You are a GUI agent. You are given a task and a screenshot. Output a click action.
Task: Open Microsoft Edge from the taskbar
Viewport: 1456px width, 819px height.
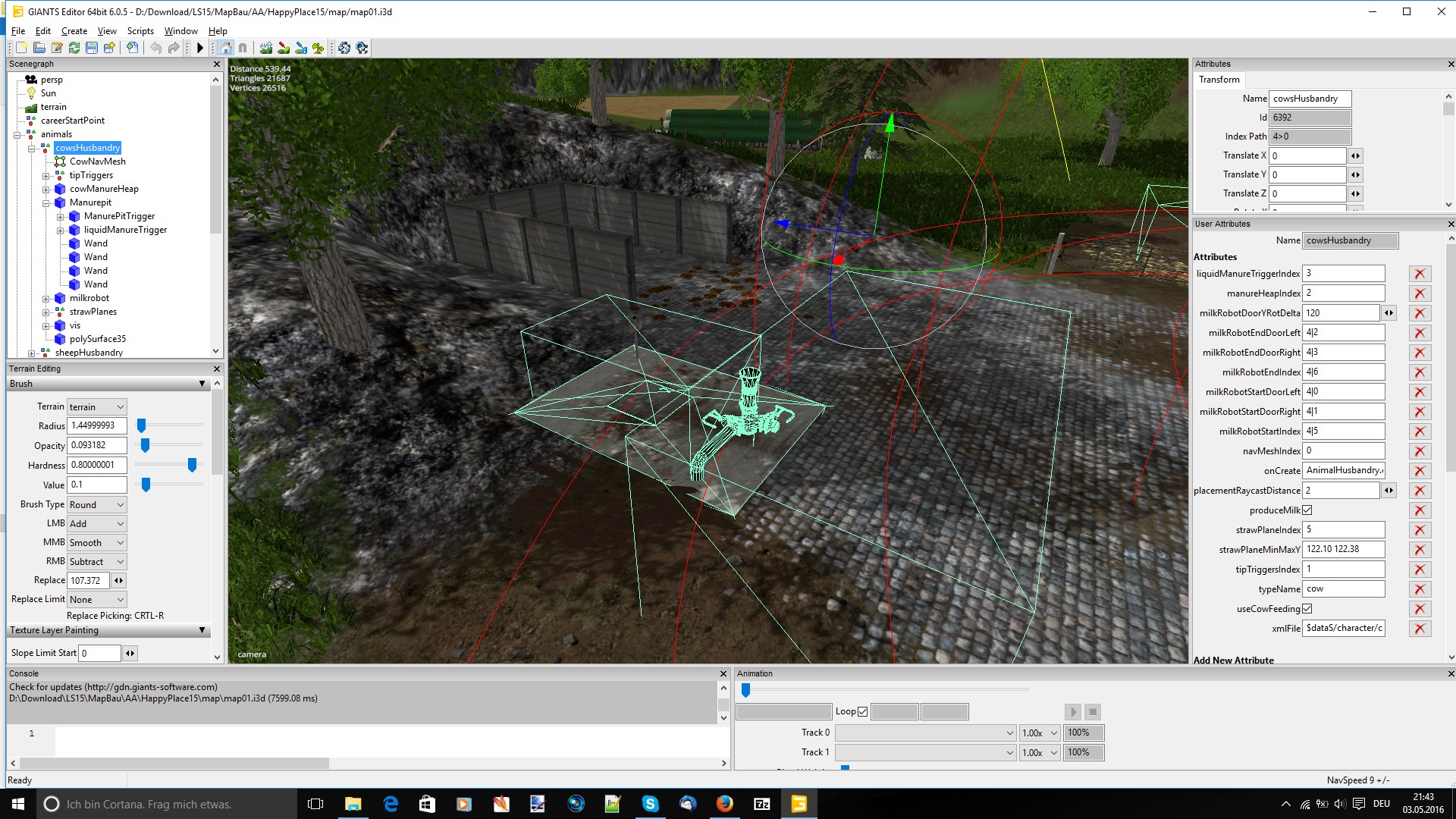(x=391, y=804)
